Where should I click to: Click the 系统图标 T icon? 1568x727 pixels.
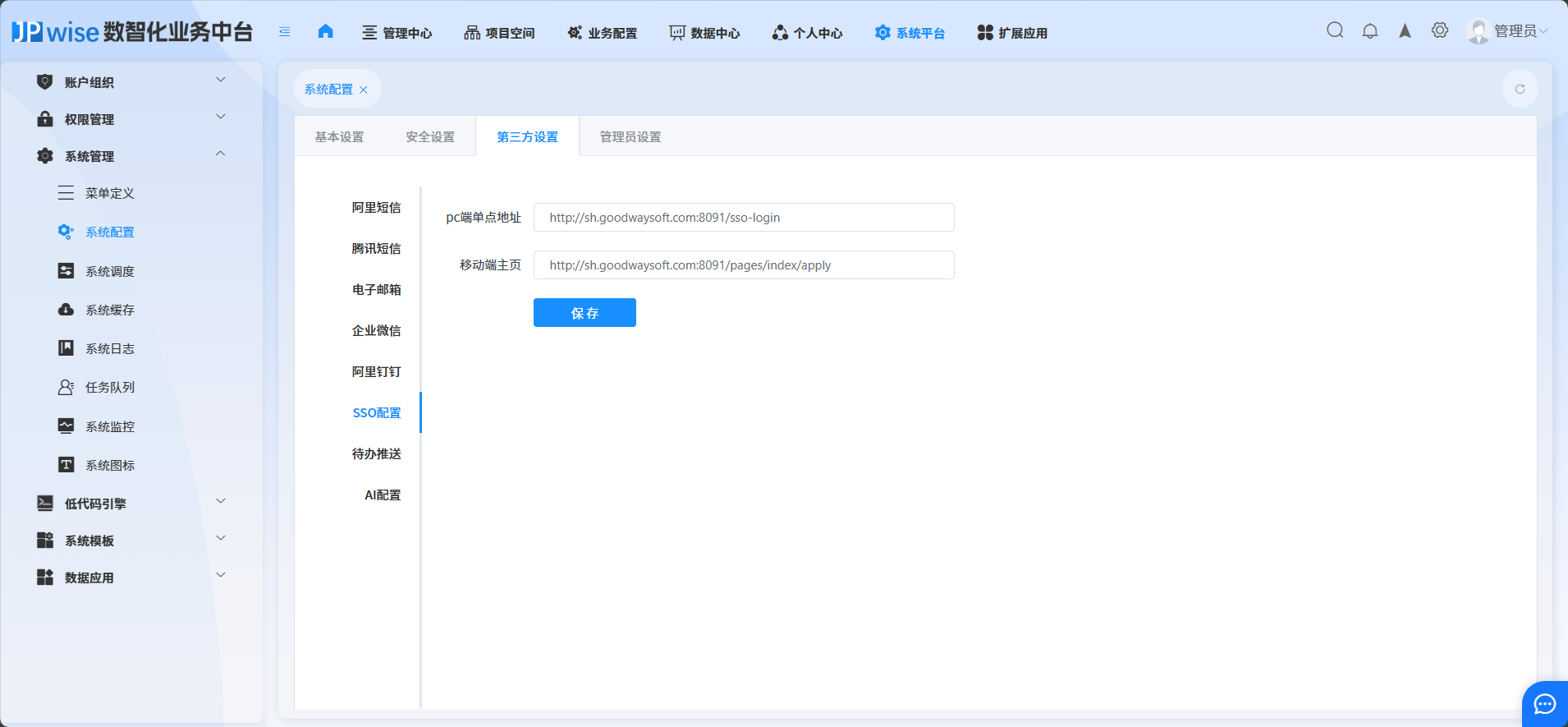tap(66, 464)
